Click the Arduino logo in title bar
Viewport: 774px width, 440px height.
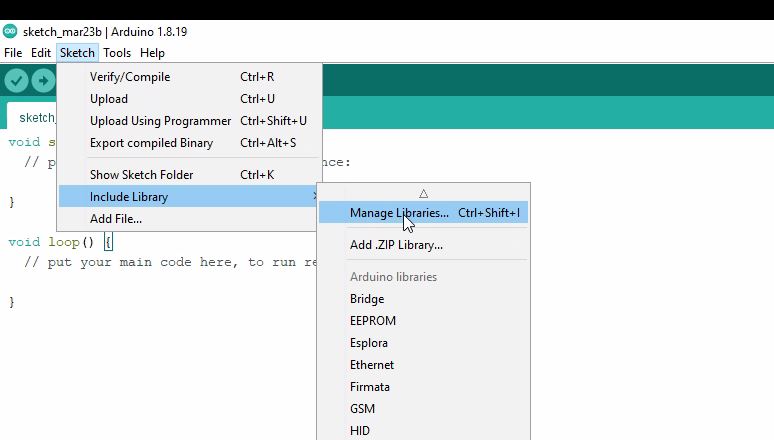click(x=10, y=32)
